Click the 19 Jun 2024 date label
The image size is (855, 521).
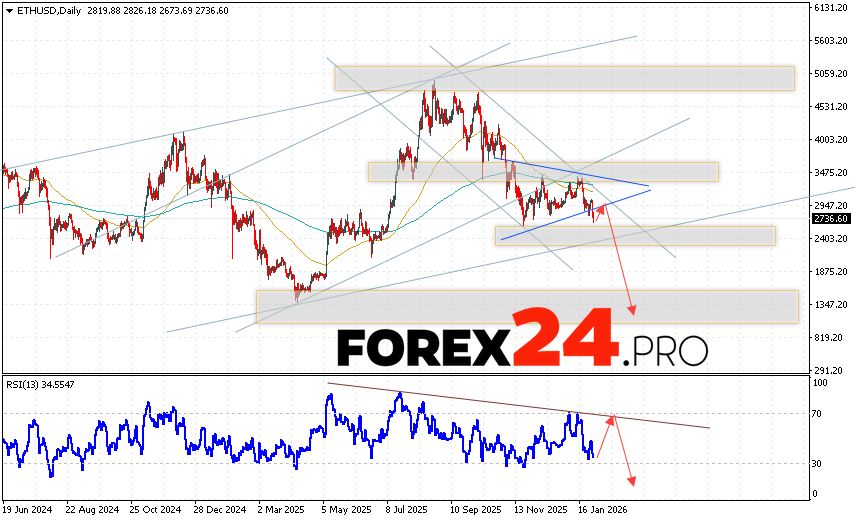pyautogui.click(x=27, y=508)
